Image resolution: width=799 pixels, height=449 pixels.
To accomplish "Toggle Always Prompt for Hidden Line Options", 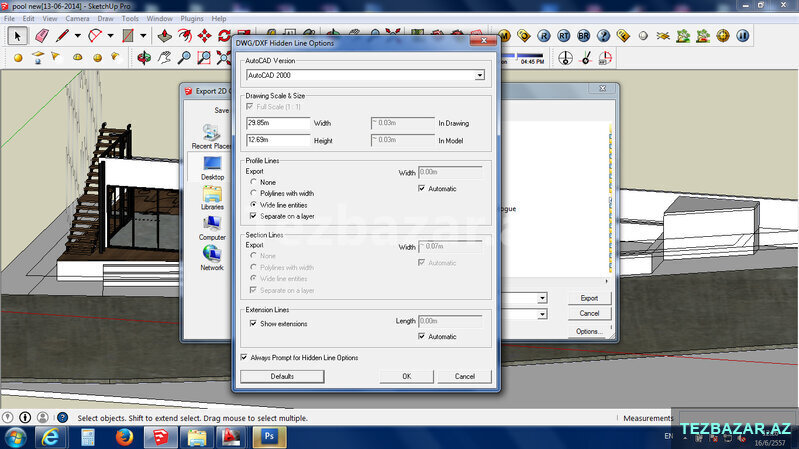I will tap(244, 357).
